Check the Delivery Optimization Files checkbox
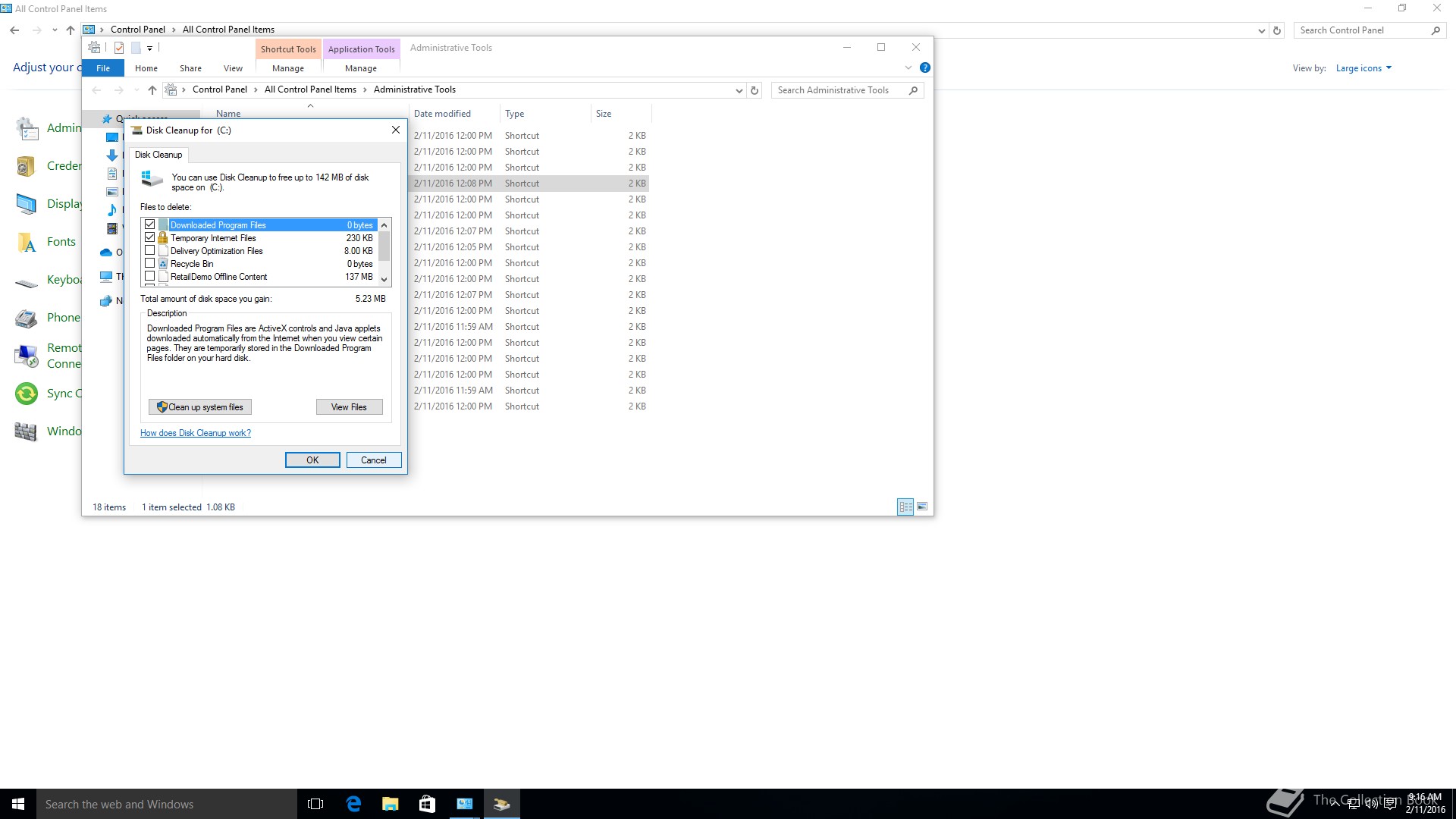Screen dimensions: 1456x819 click(x=149, y=250)
